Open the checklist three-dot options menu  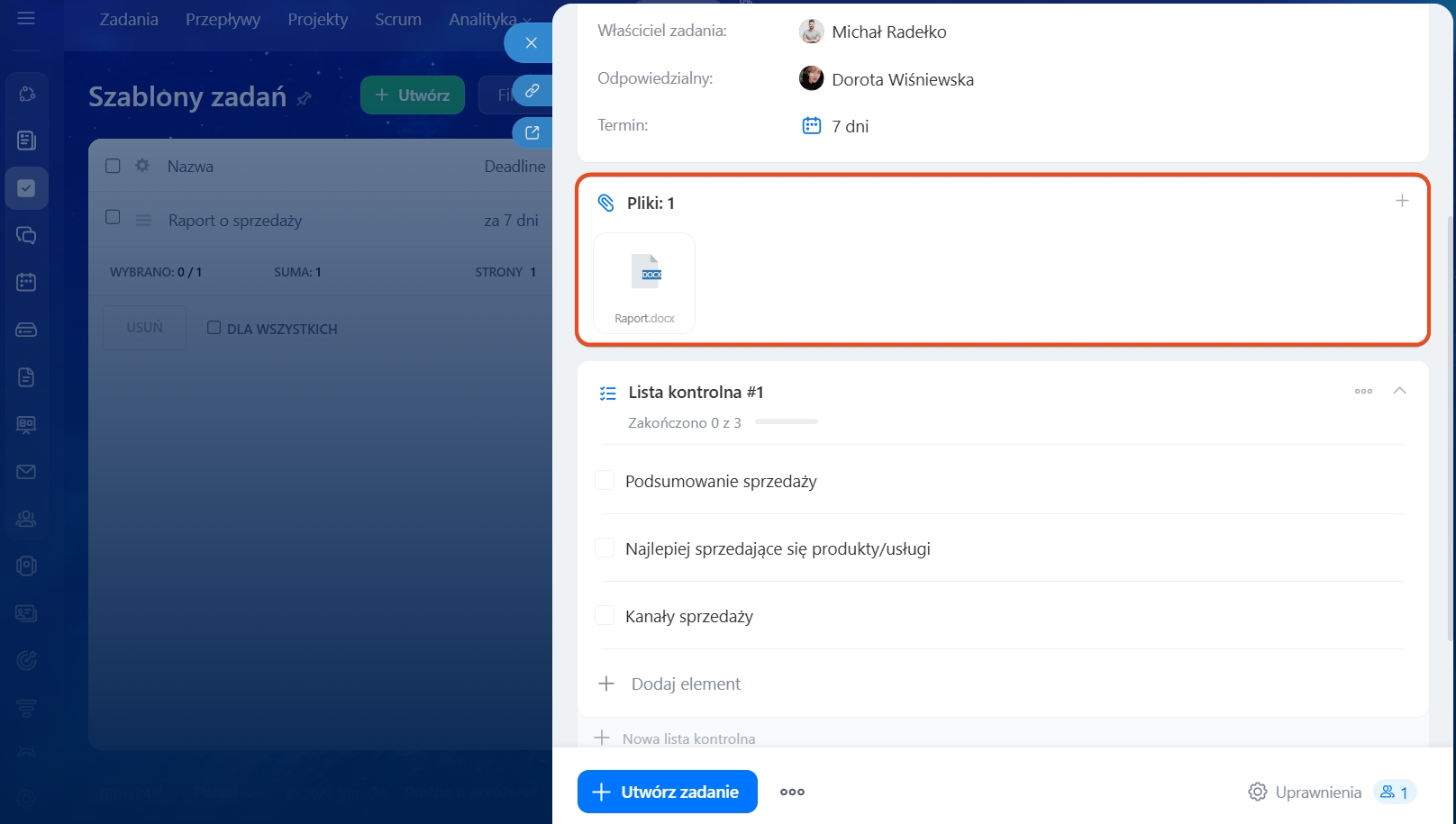[1363, 391]
